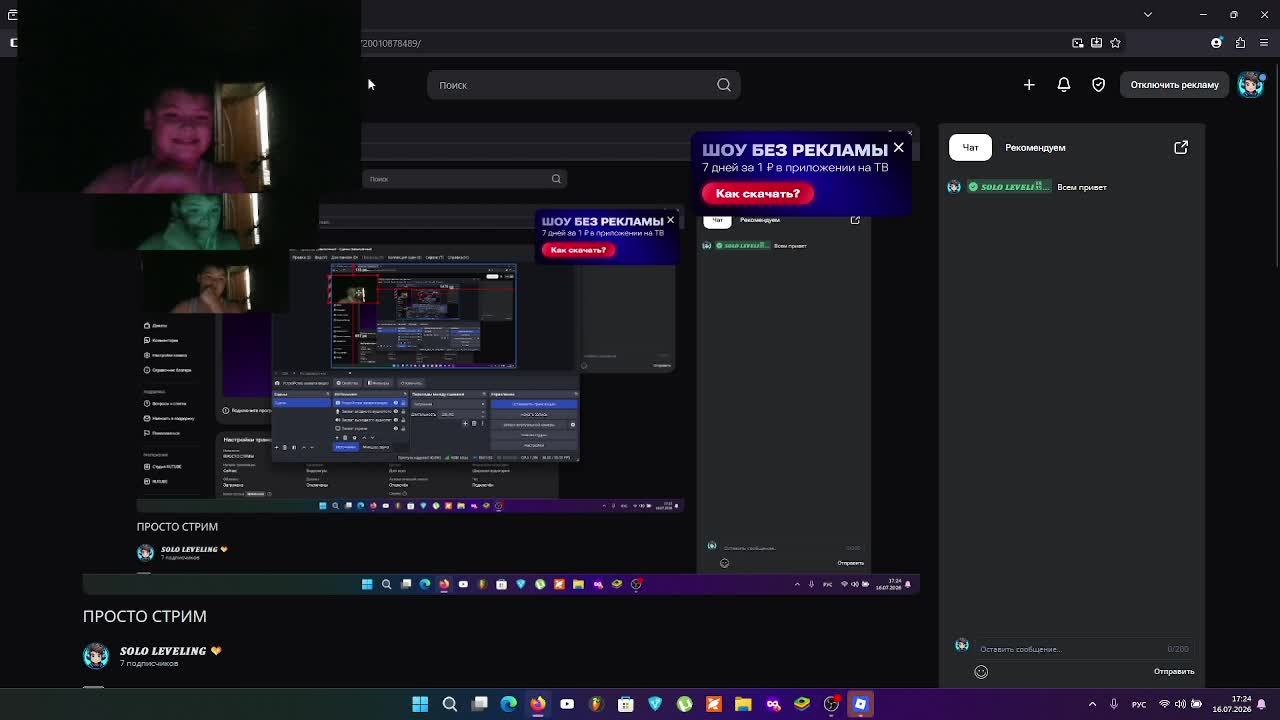1280x720 pixels.
Task: Open the Firefox account icon
Action: click(1217, 43)
